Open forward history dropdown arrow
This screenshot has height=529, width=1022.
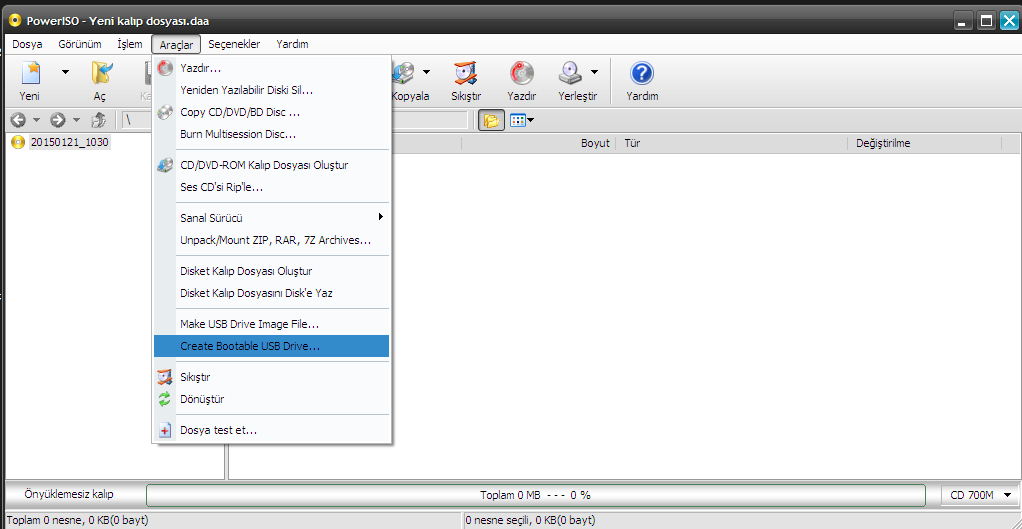click(x=76, y=120)
